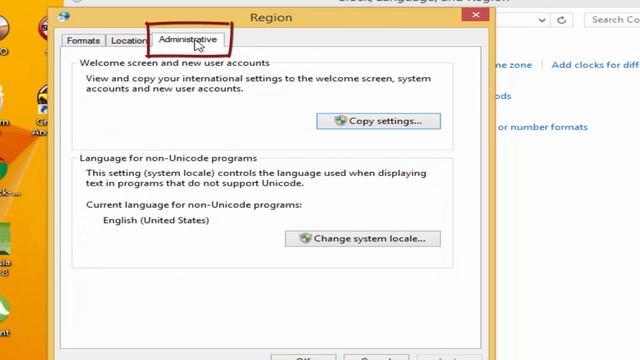The image size is (640, 360).
Task: Open 'Add clocks for different time zones' link
Action: pyautogui.click(x=596, y=65)
